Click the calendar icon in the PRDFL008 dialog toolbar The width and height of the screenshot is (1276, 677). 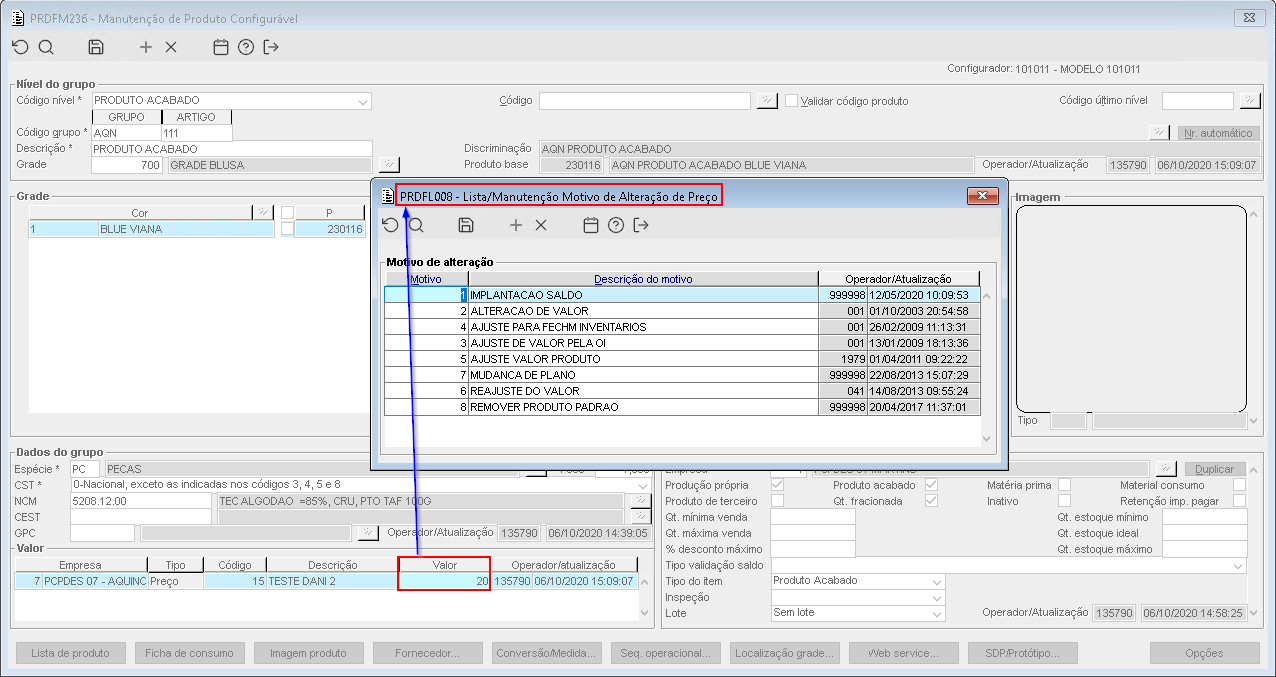pos(591,225)
